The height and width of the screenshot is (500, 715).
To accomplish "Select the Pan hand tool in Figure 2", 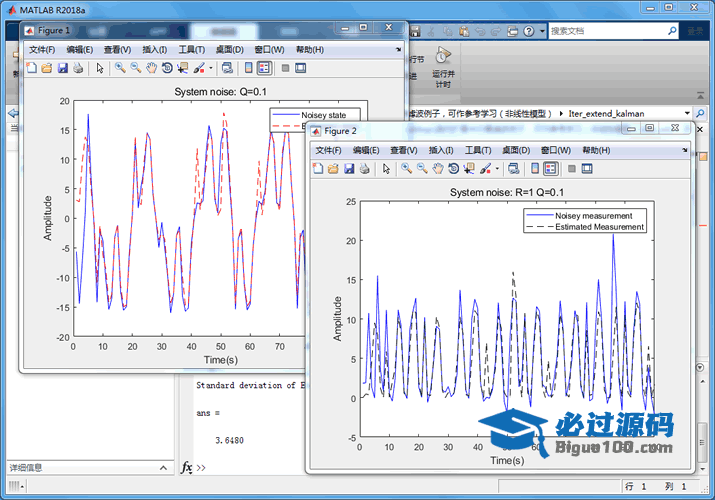I will click(437, 168).
